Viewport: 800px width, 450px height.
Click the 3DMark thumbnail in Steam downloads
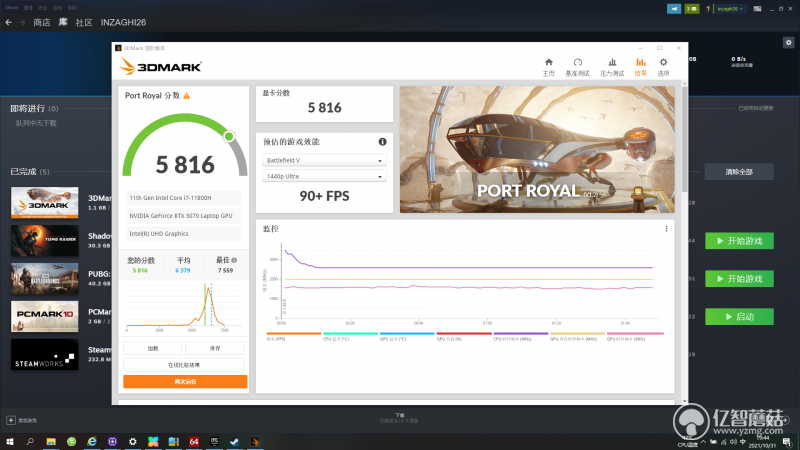point(45,203)
